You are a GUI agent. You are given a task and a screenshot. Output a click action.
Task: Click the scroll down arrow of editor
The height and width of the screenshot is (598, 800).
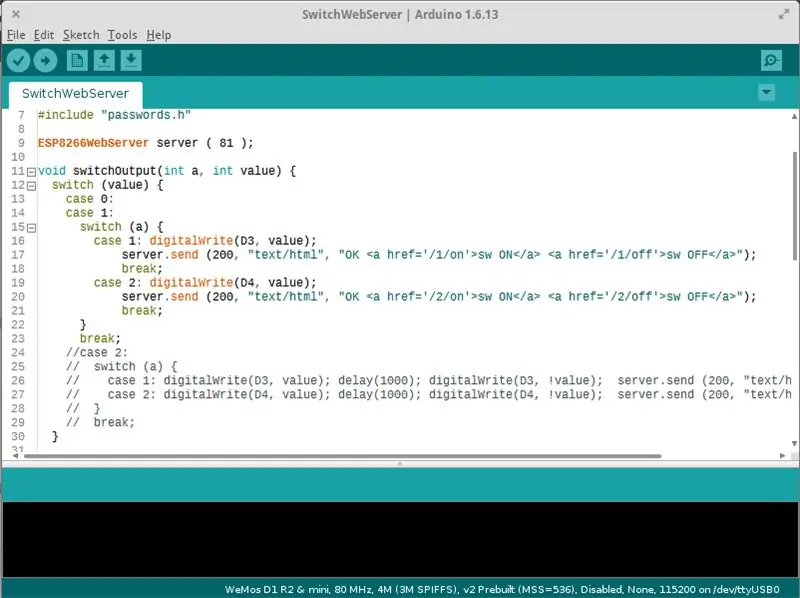[794, 443]
